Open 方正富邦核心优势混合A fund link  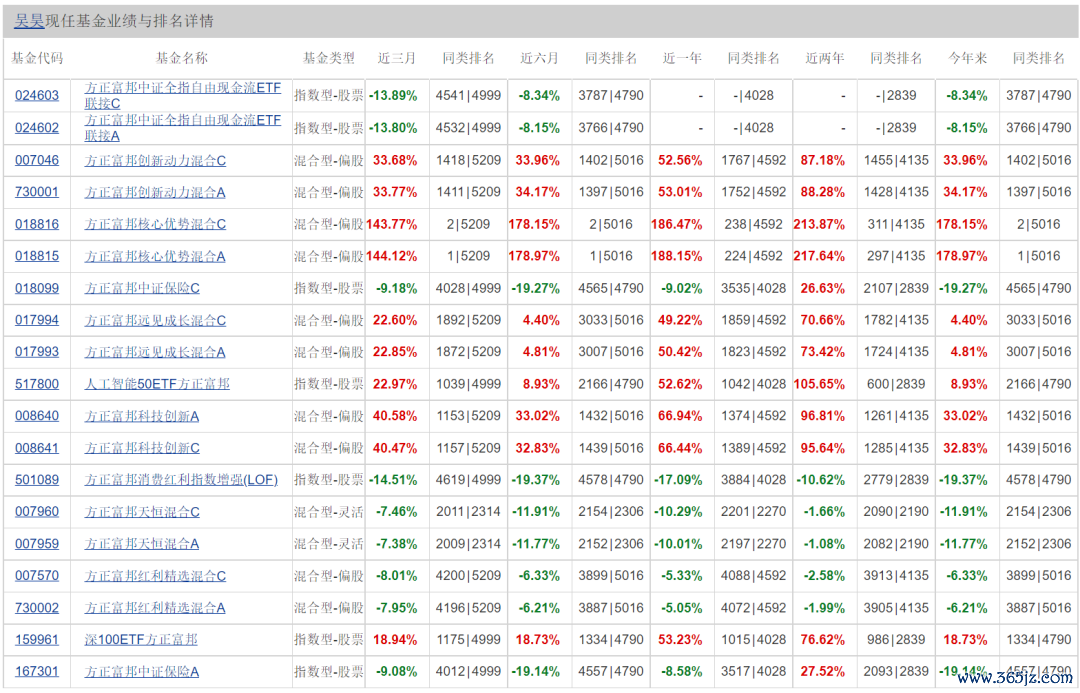[155, 256]
